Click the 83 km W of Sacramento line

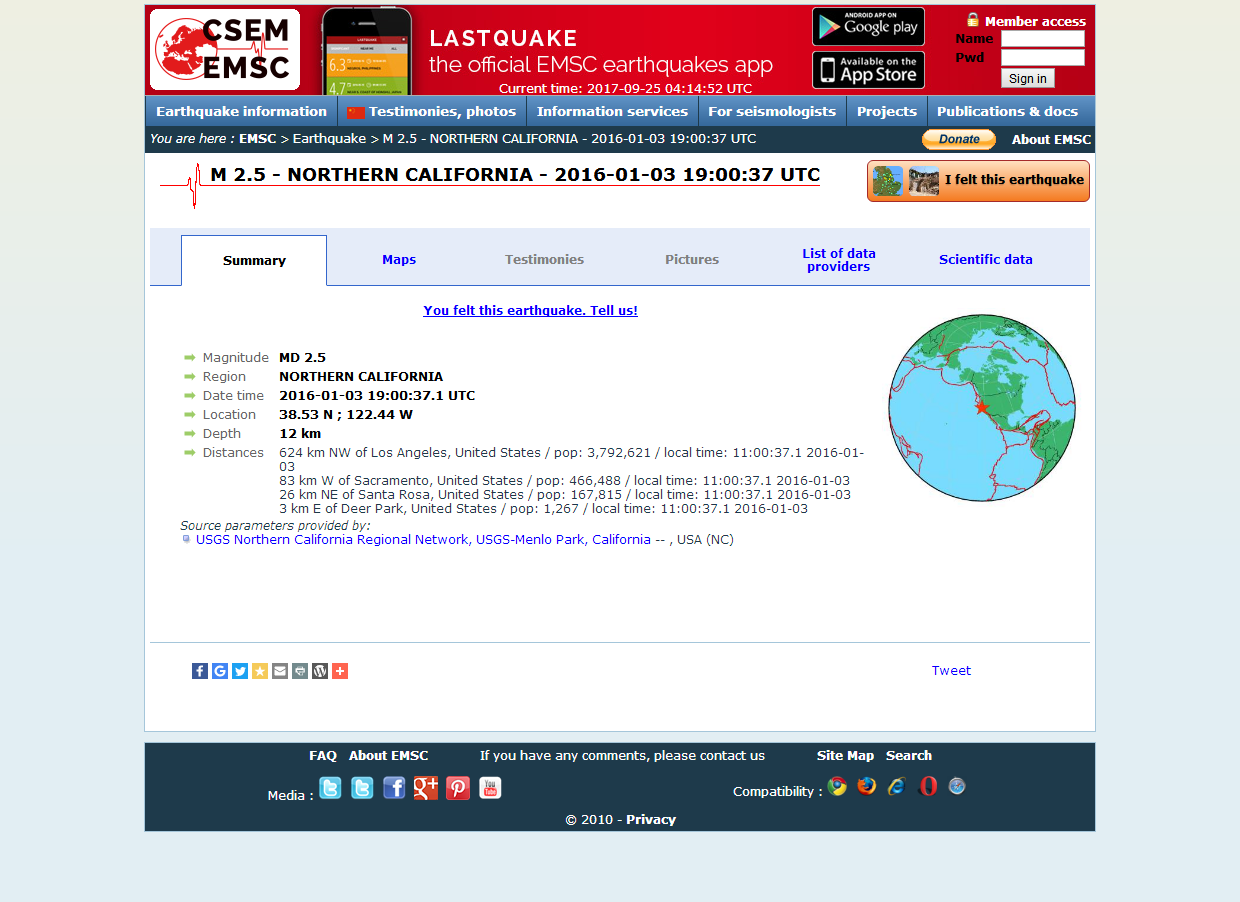click(x=564, y=481)
